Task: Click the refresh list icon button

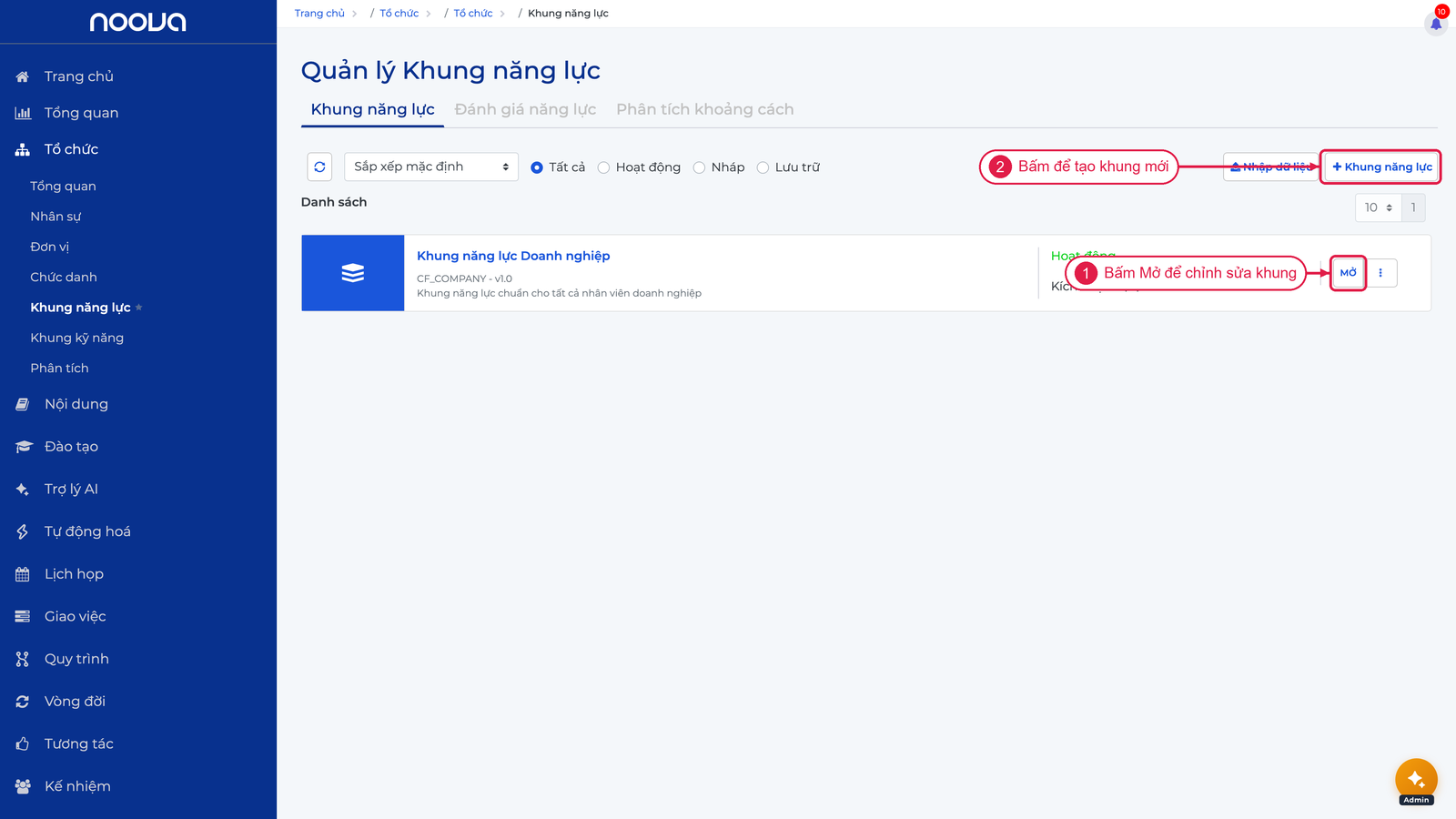Action: (319, 167)
